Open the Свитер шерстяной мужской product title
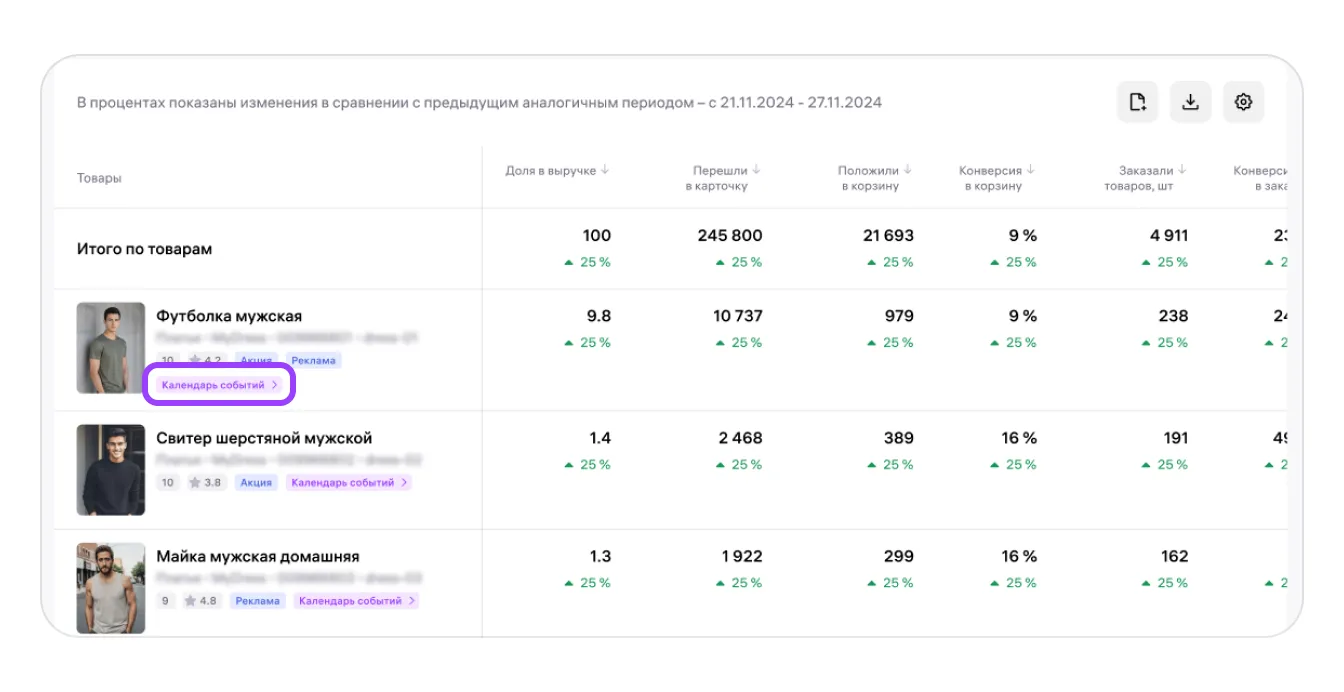 point(264,438)
